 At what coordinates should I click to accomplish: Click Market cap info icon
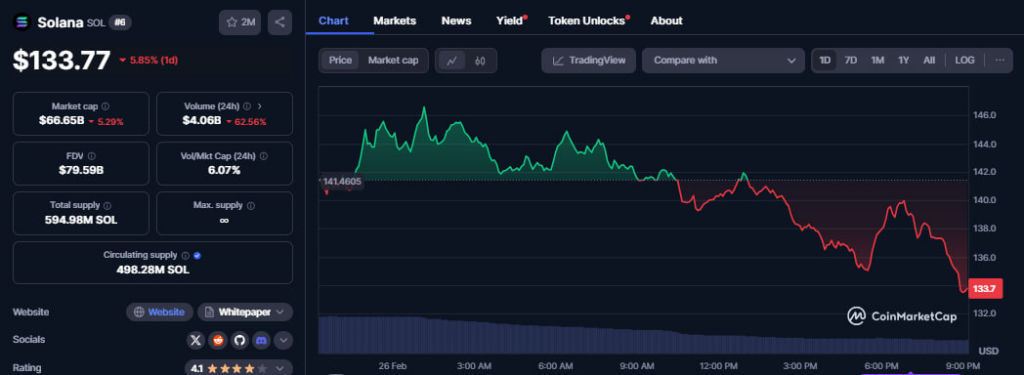[x=106, y=106]
